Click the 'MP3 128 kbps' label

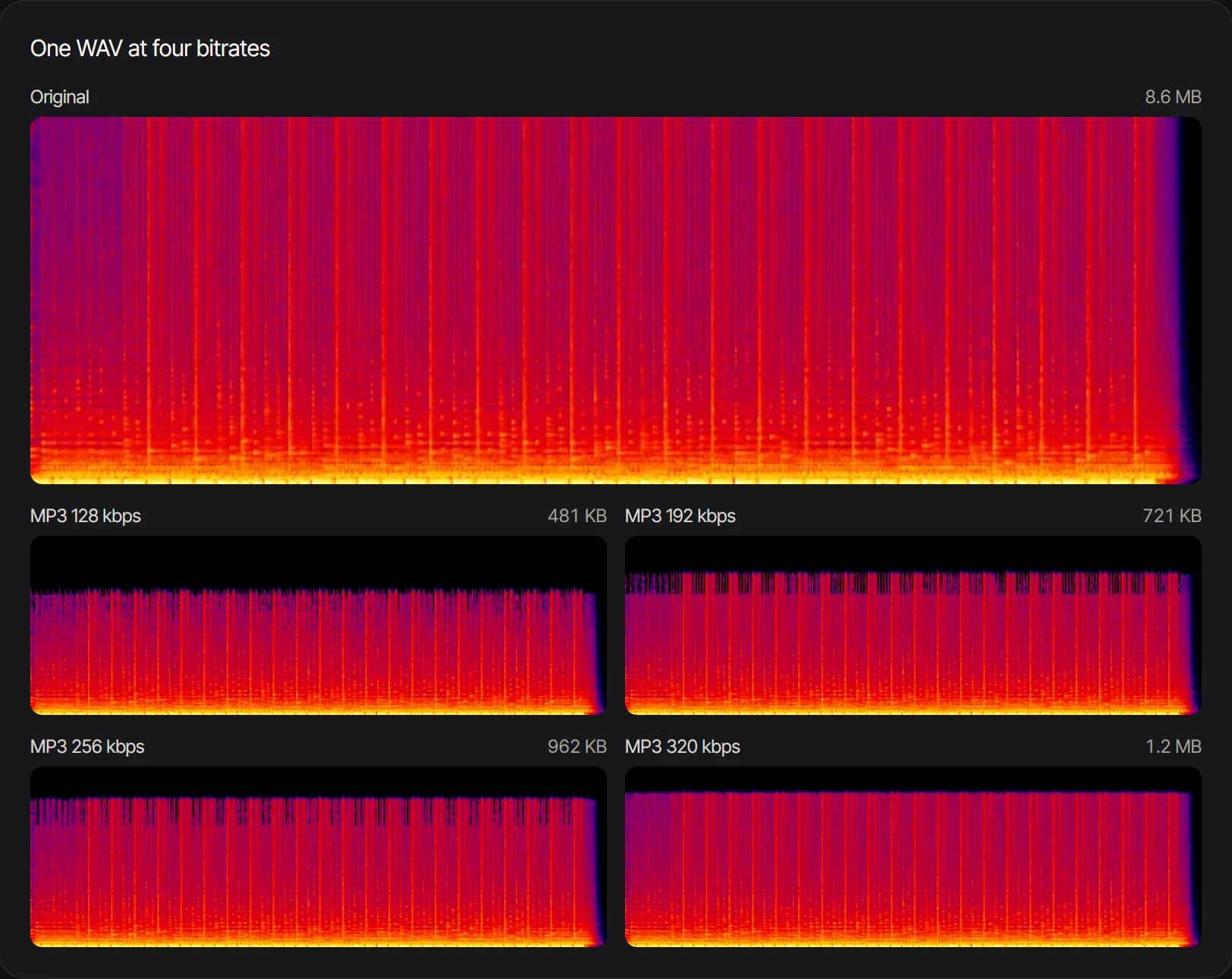[86, 516]
